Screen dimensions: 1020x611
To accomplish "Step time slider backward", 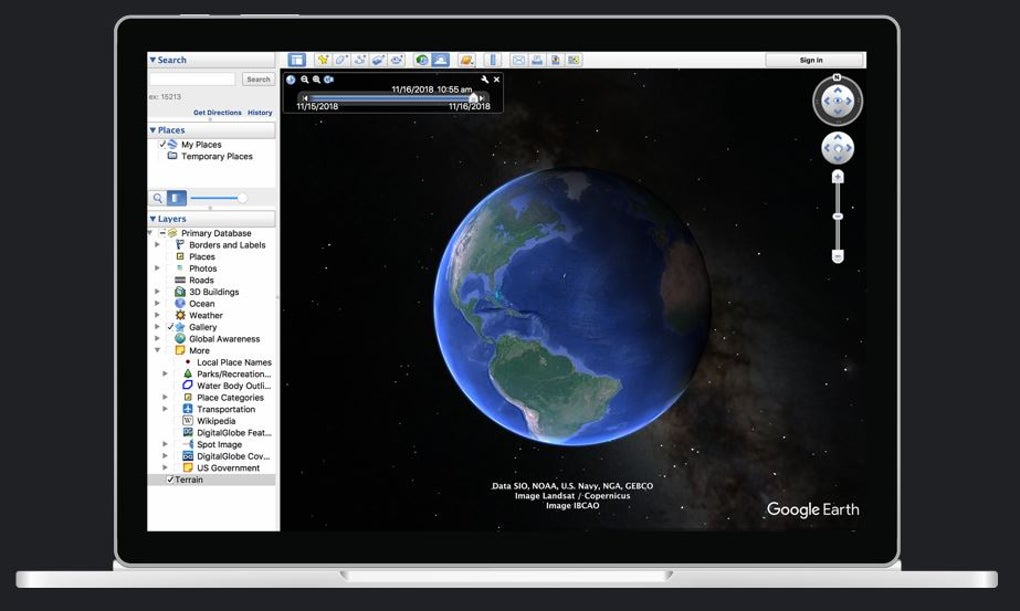I will coord(304,98).
